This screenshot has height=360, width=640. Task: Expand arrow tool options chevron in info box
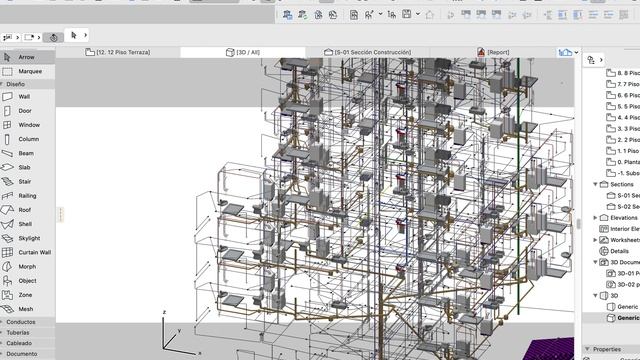(x=85, y=36)
